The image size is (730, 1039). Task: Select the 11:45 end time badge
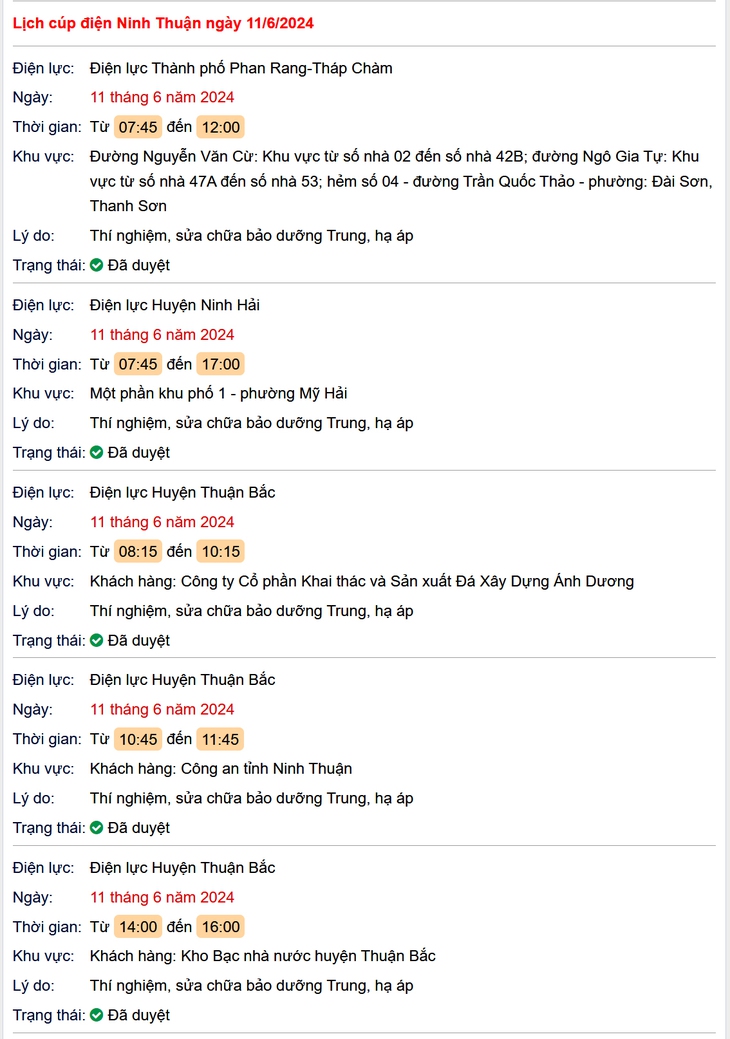pos(221,739)
